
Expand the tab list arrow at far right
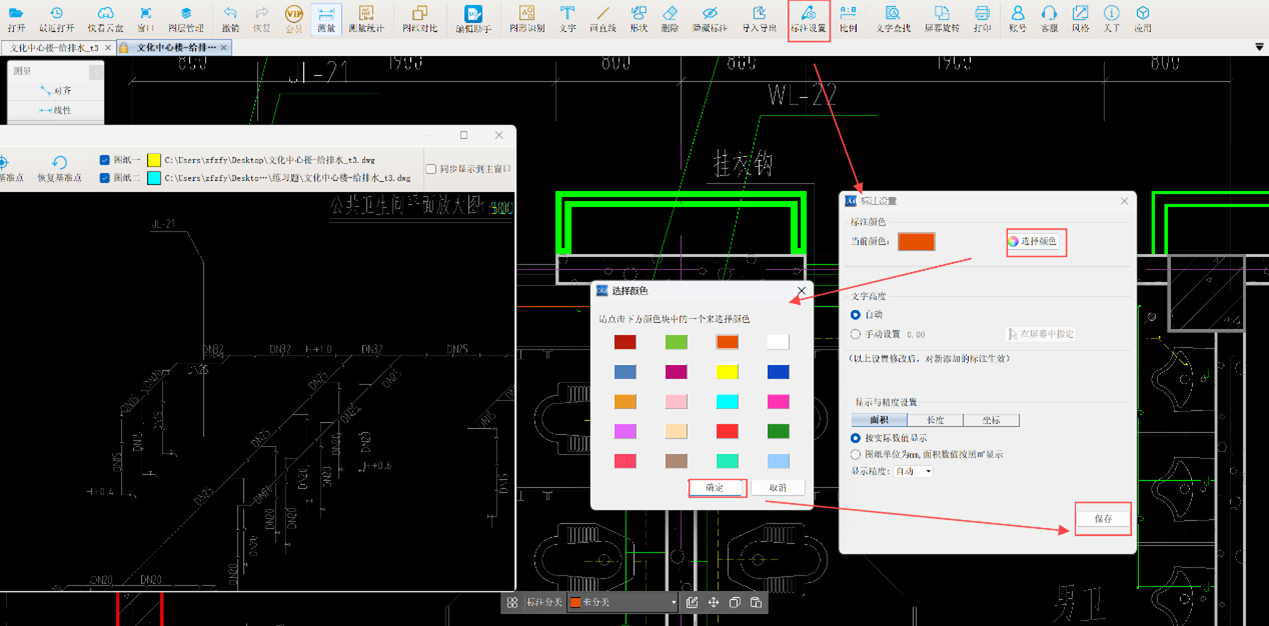[1258, 47]
